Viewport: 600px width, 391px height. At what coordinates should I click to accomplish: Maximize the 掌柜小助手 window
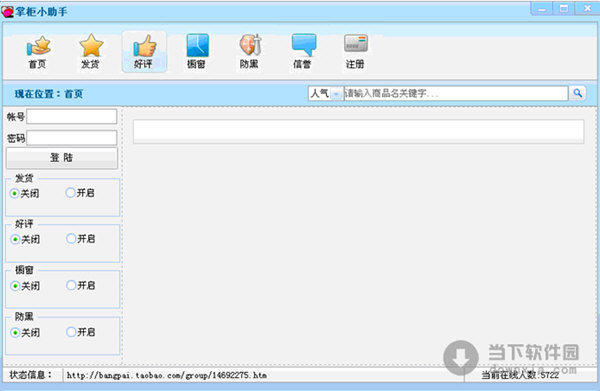[x=564, y=9]
